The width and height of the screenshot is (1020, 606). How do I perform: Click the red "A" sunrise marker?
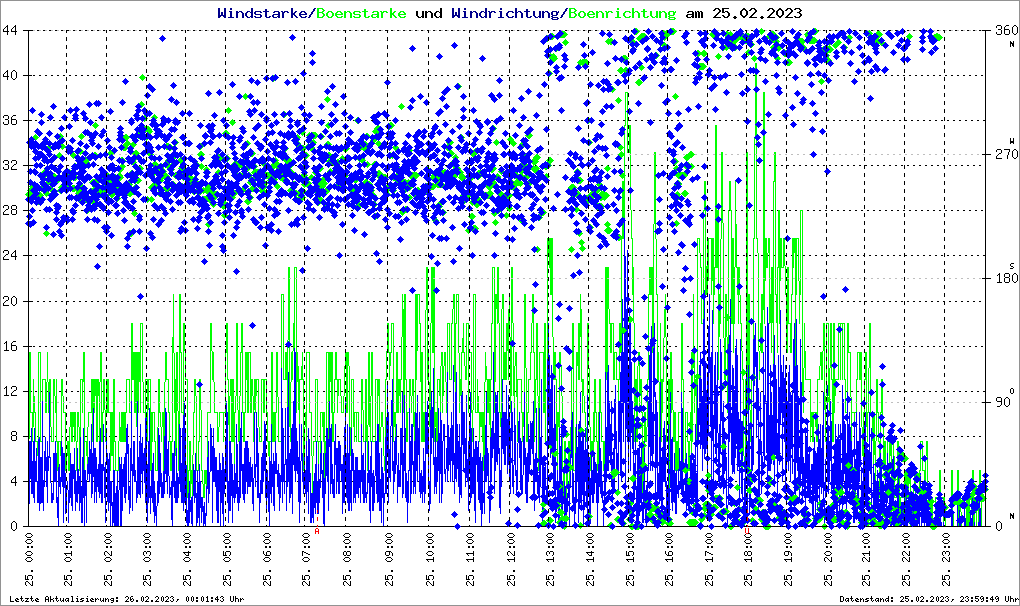tap(317, 531)
